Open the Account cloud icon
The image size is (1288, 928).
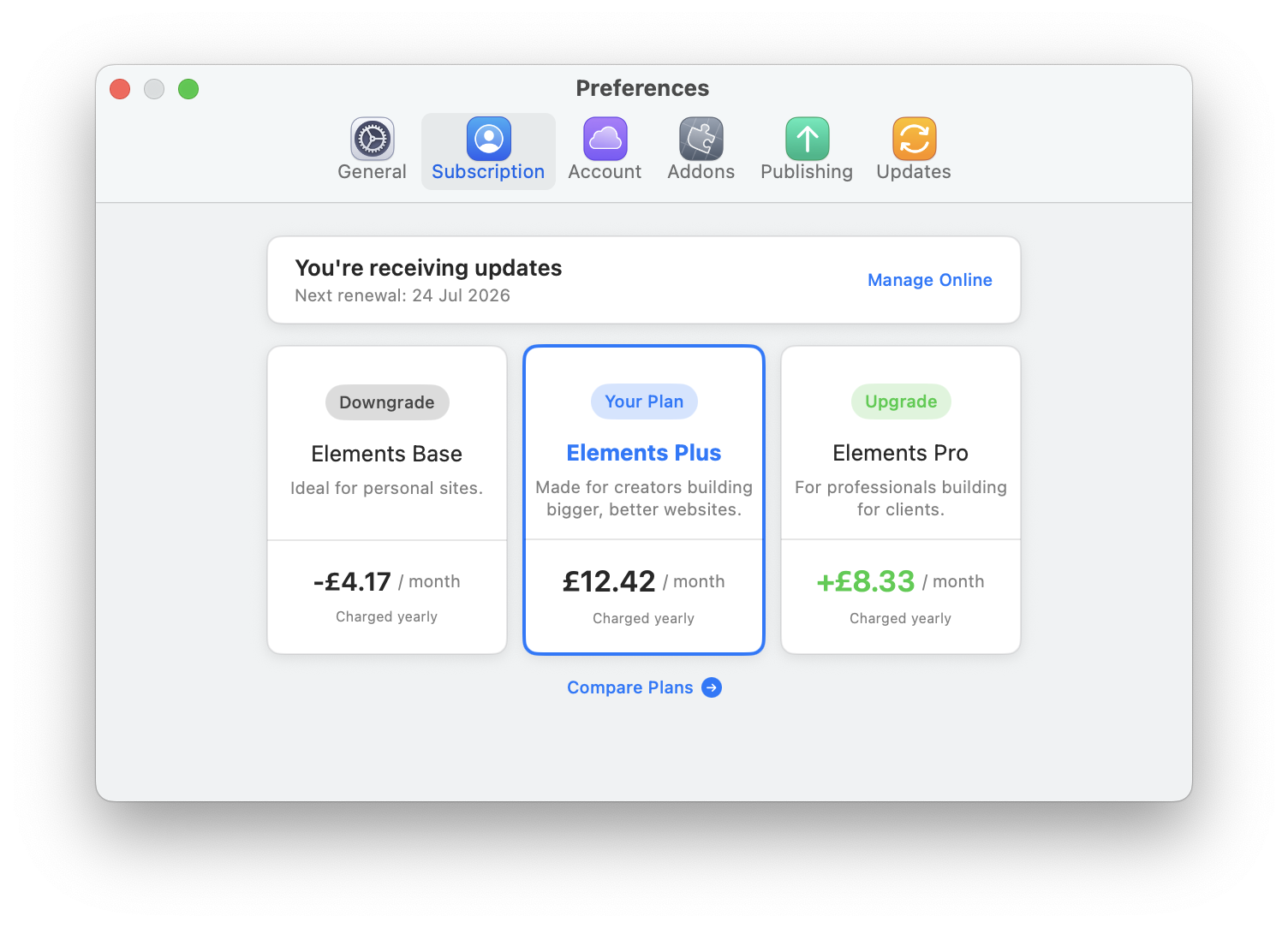605,140
